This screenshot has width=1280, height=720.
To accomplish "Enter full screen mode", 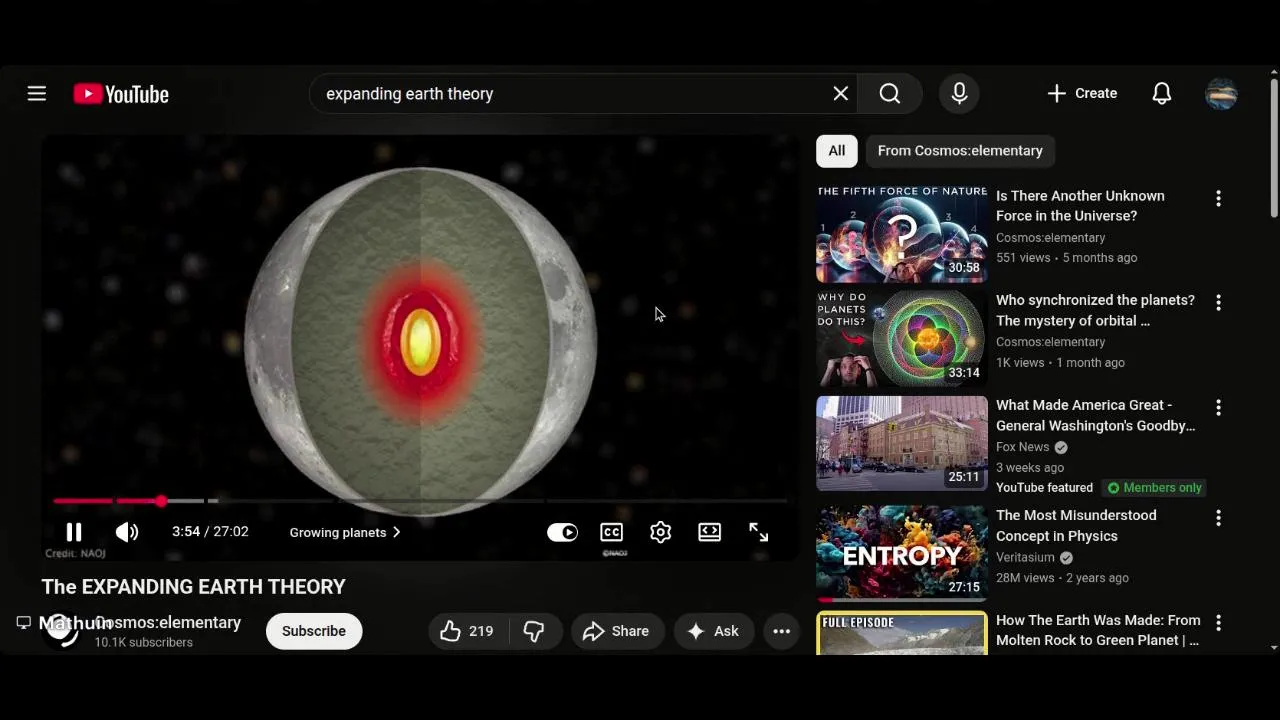I will coord(758,532).
